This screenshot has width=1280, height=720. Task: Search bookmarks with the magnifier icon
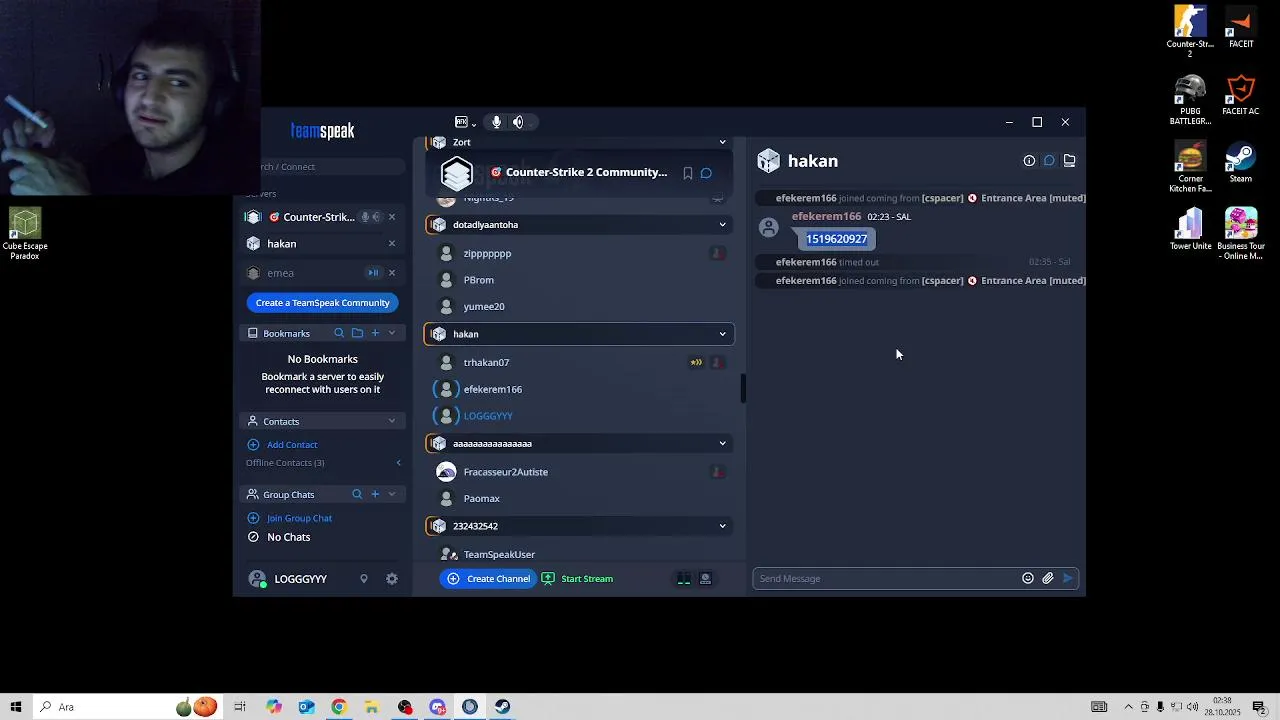[339, 333]
